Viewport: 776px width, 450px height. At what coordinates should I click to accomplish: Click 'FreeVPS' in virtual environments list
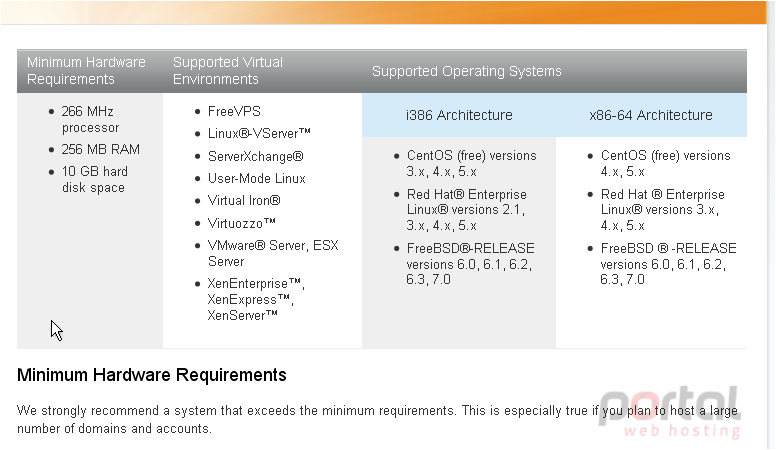234,111
